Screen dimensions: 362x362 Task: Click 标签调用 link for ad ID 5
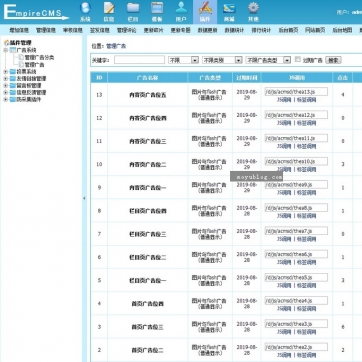(x=306, y=286)
